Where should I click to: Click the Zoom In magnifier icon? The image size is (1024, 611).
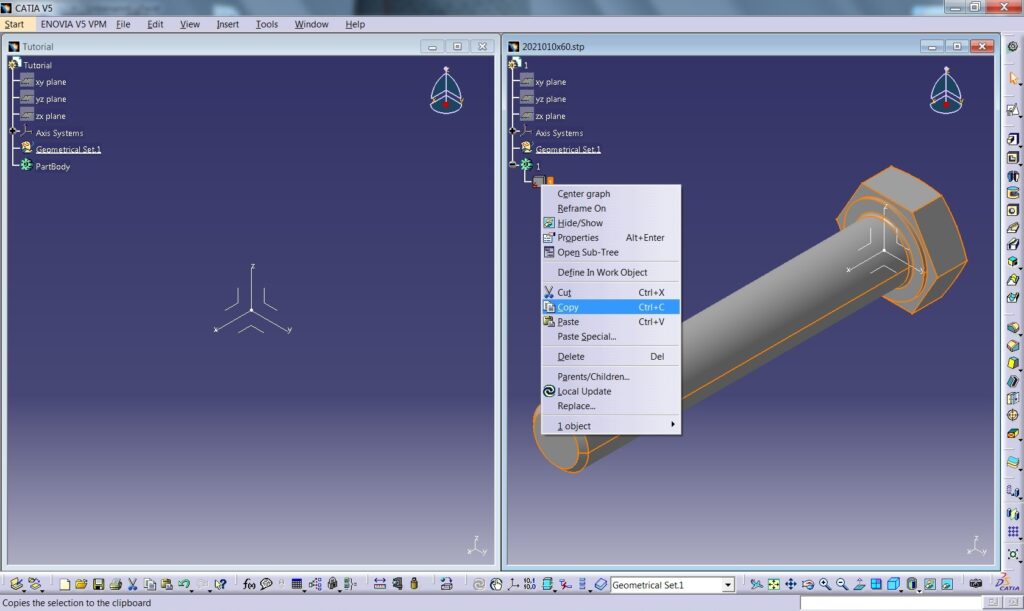click(825, 584)
